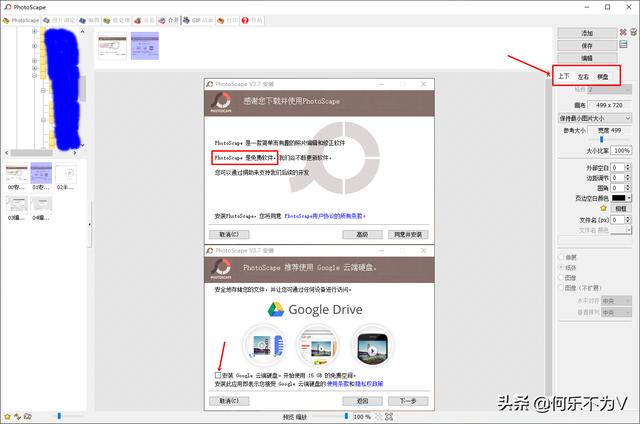640x424 pixels.
Task: Click the last zoom icon after 100 %
Action: [x=389, y=417]
